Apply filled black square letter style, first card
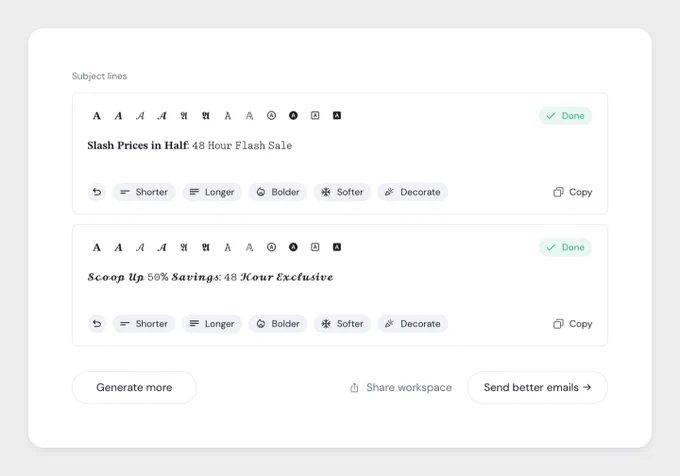The width and height of the screenshot is (680, 476). (337, 115)
